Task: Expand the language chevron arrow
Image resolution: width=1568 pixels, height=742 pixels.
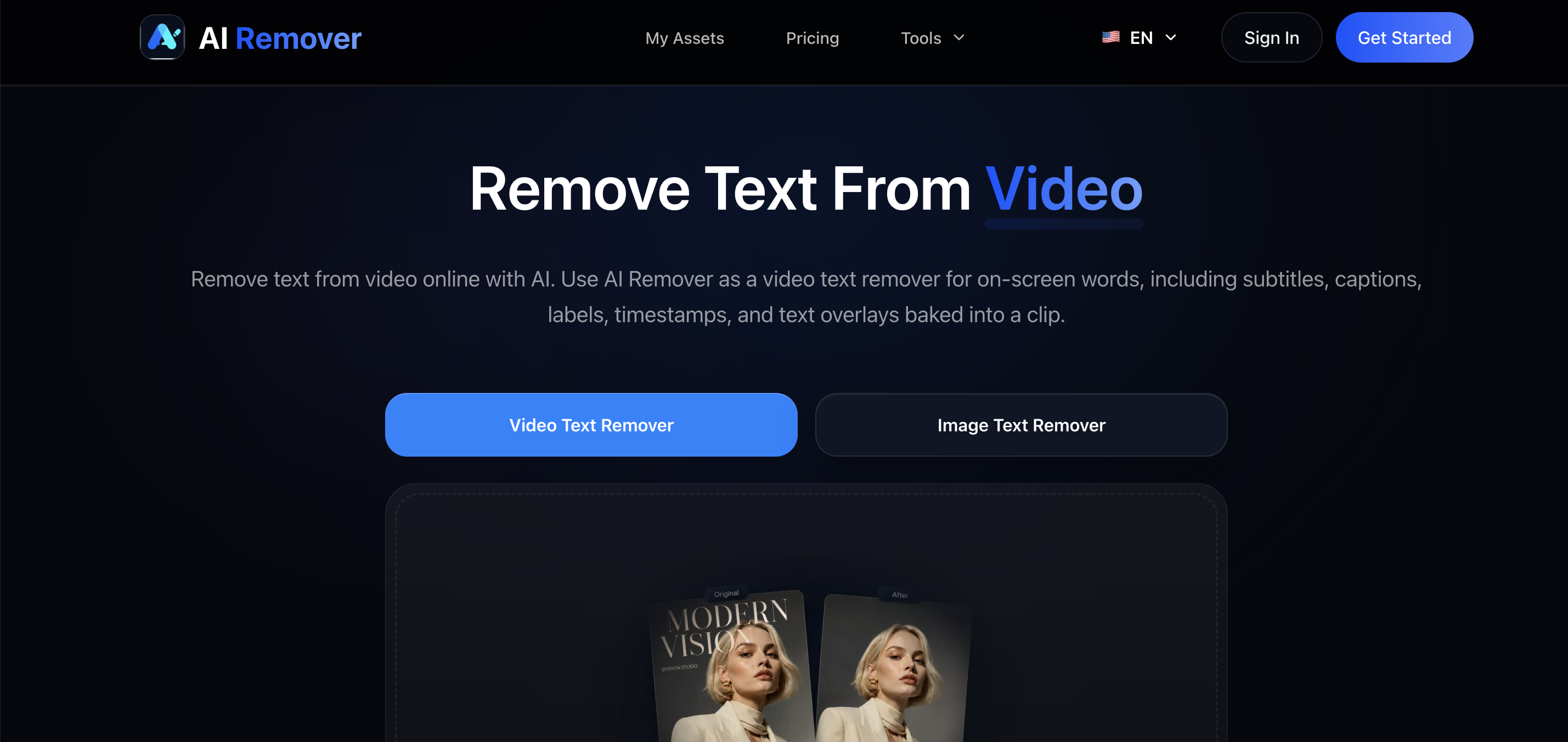Action: point(1170,38)
